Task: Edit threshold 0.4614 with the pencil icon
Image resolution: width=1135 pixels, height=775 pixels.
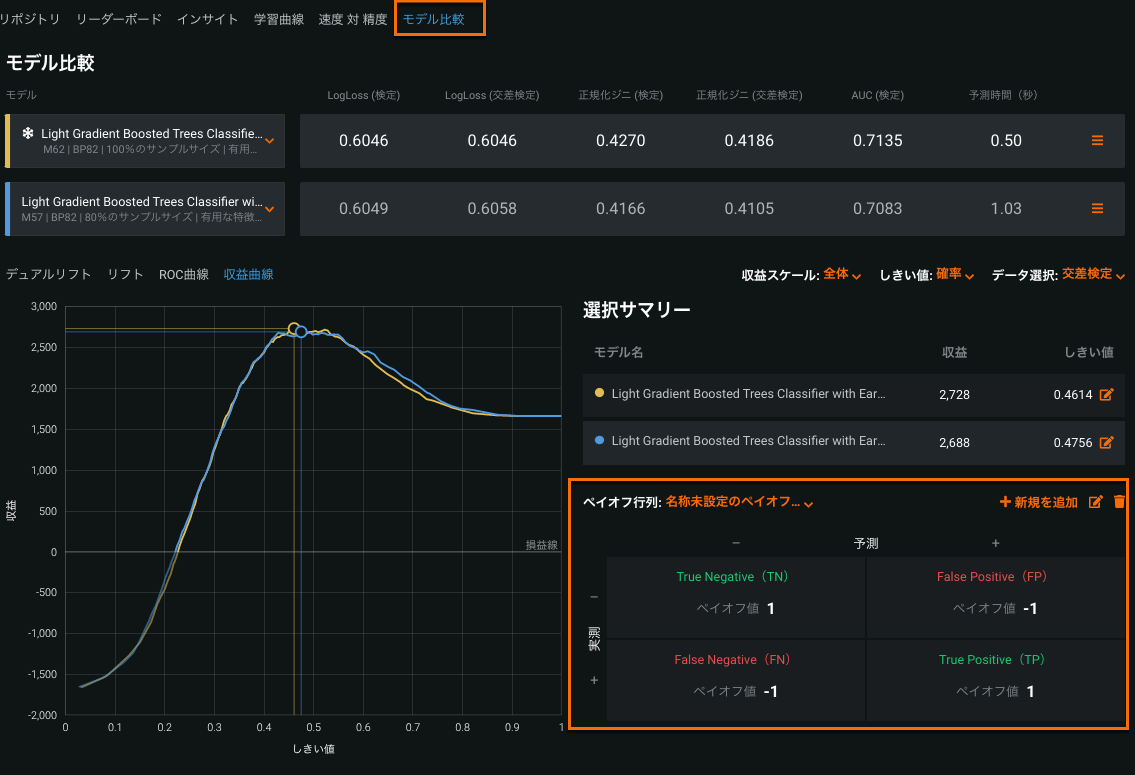Action: (1106, 395)
